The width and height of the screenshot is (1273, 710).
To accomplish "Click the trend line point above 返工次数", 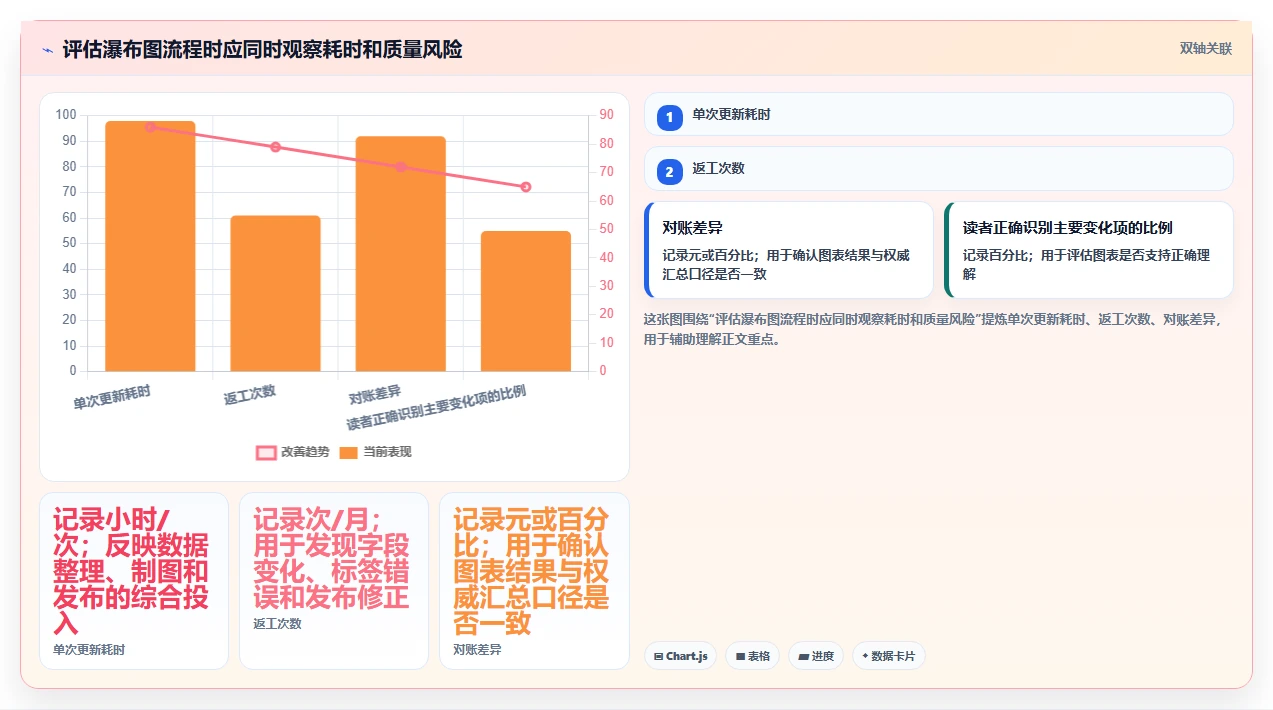I will pos(276,147).
